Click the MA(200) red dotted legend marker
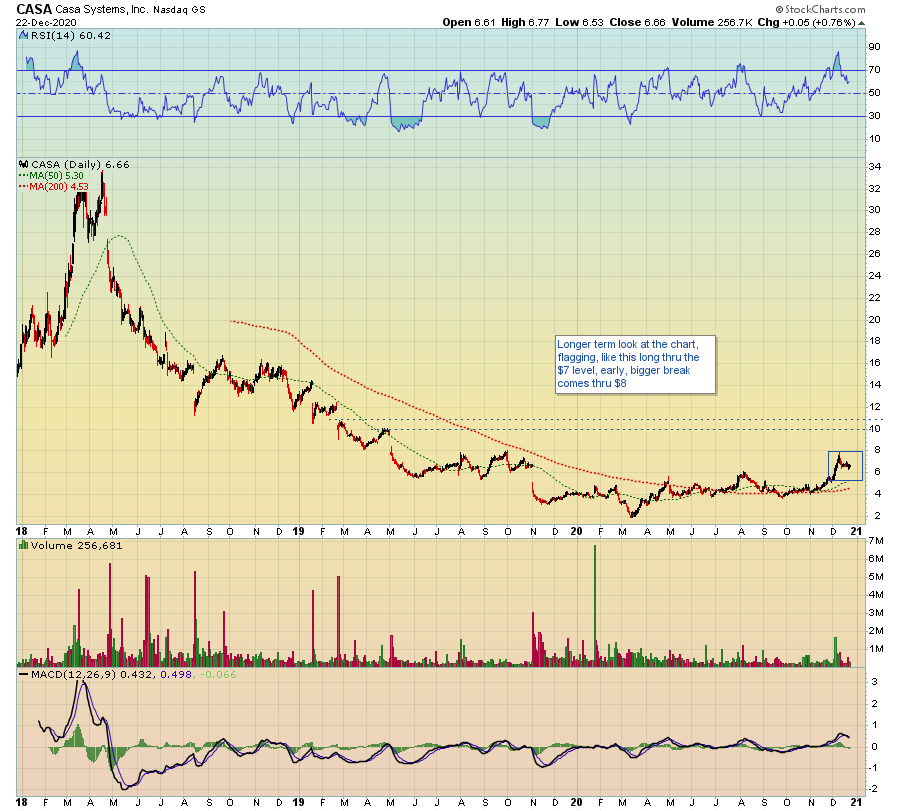 (x=24, y=187)
